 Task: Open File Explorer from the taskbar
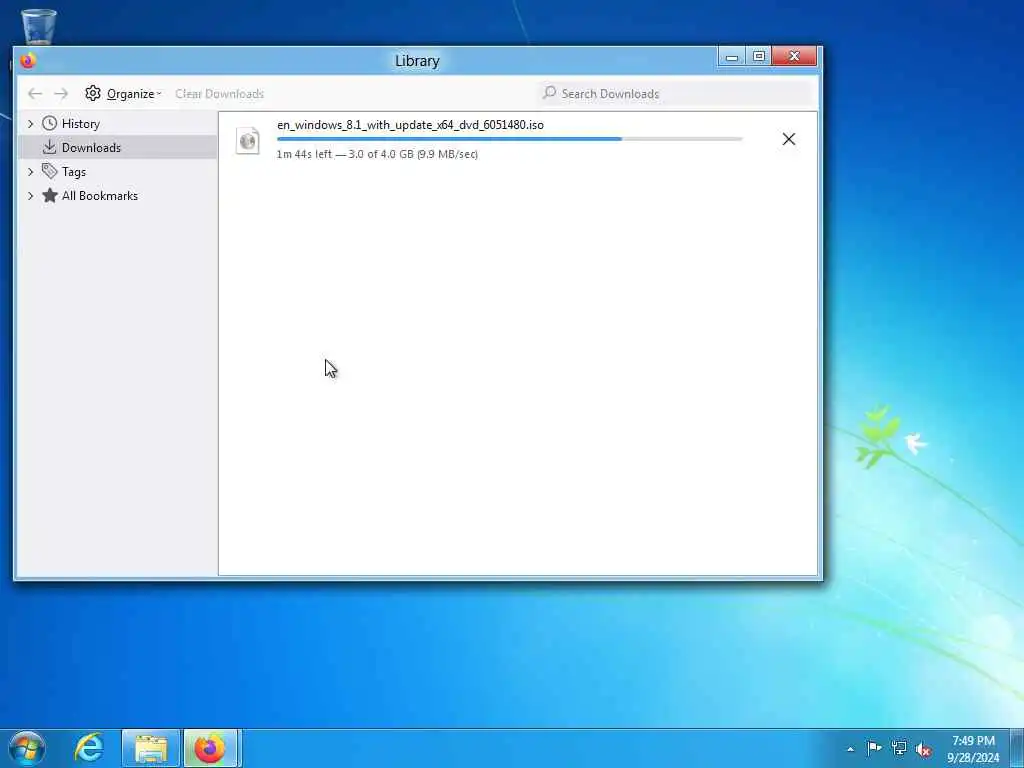pos(151,748)
